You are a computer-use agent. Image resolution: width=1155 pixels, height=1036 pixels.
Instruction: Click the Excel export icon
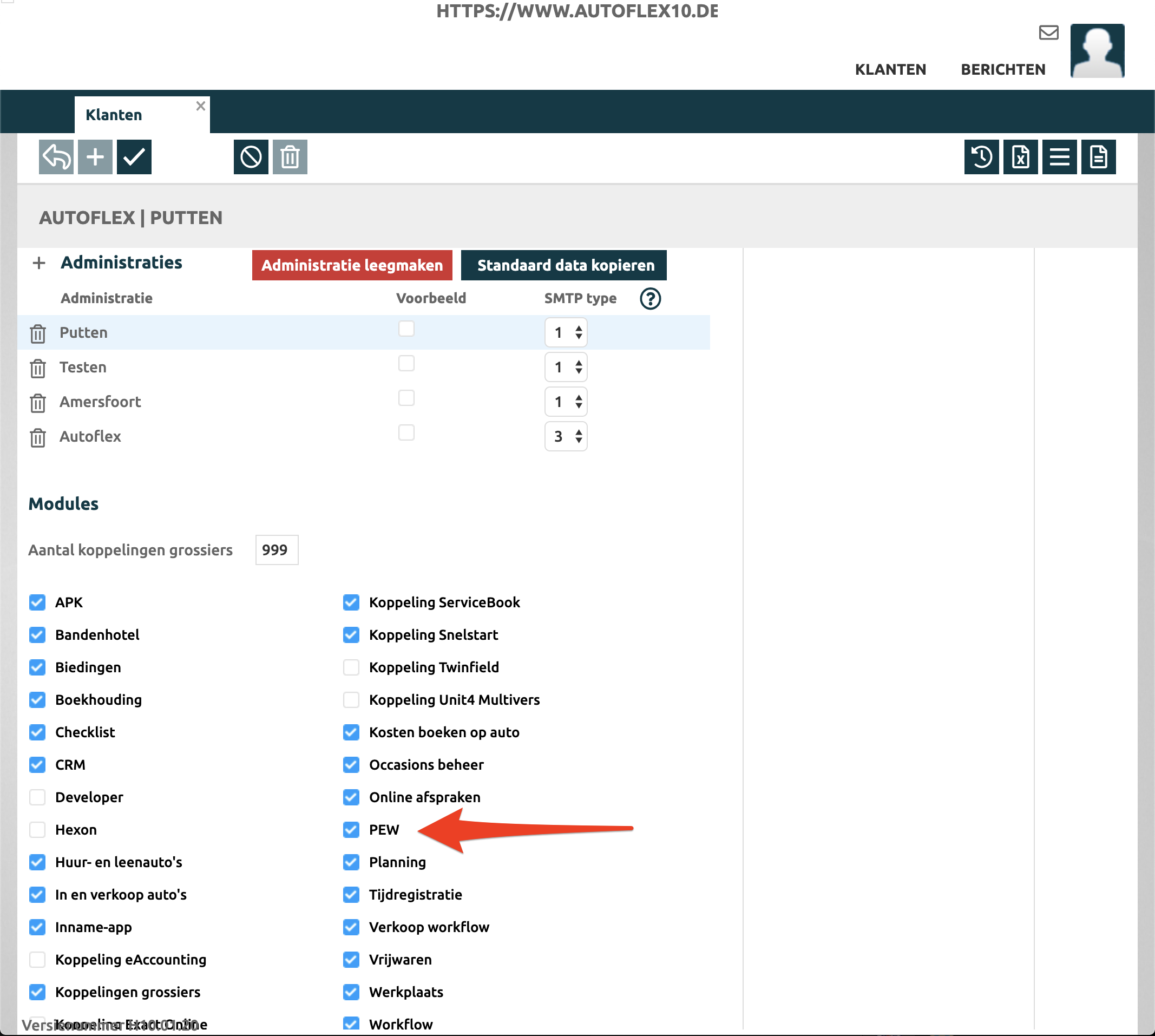1020,156
